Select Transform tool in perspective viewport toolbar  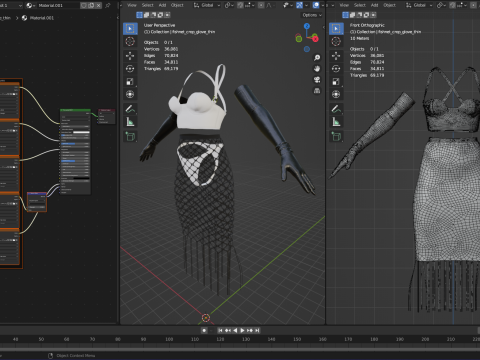[130, 95]
